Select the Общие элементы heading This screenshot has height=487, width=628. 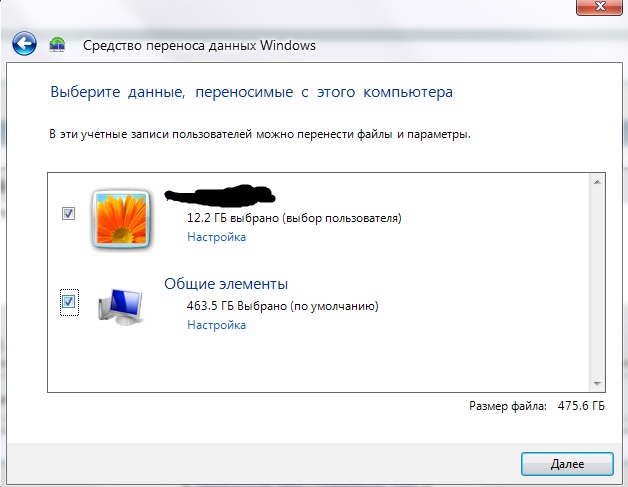(226, 284)
